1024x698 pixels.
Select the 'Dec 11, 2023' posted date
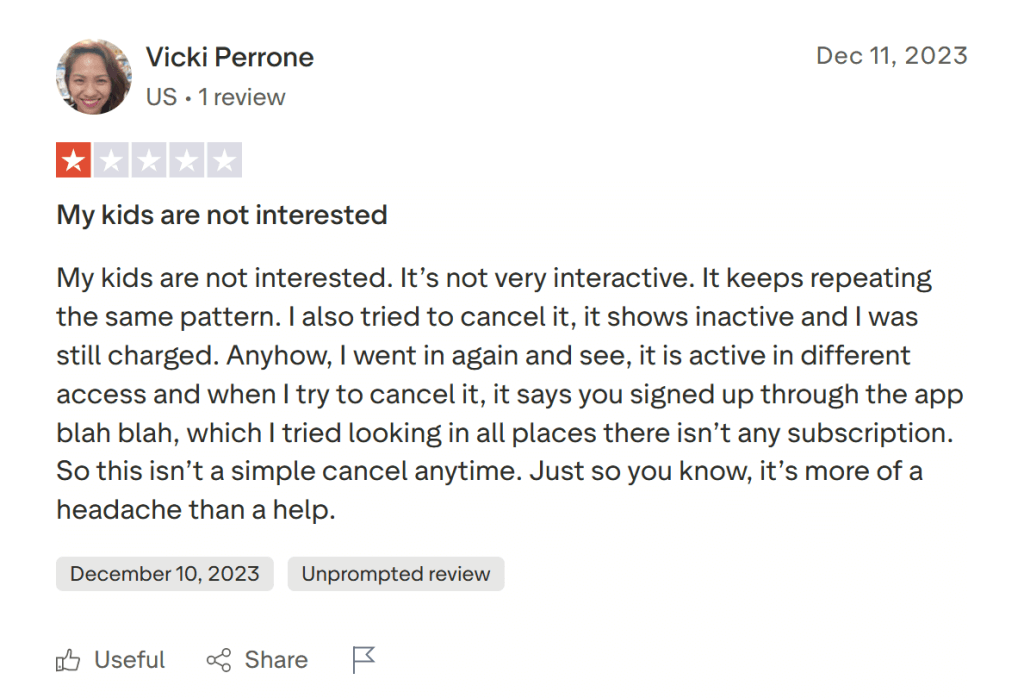pos(893,56)
